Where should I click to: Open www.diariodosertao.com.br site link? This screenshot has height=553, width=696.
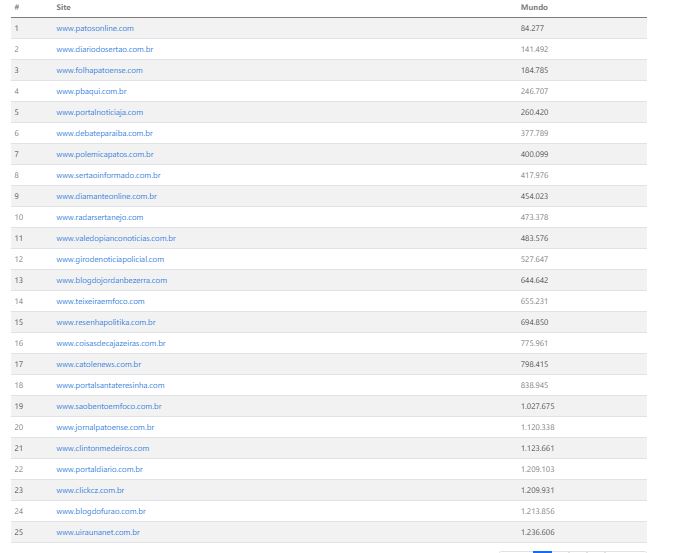pos(105,49)
